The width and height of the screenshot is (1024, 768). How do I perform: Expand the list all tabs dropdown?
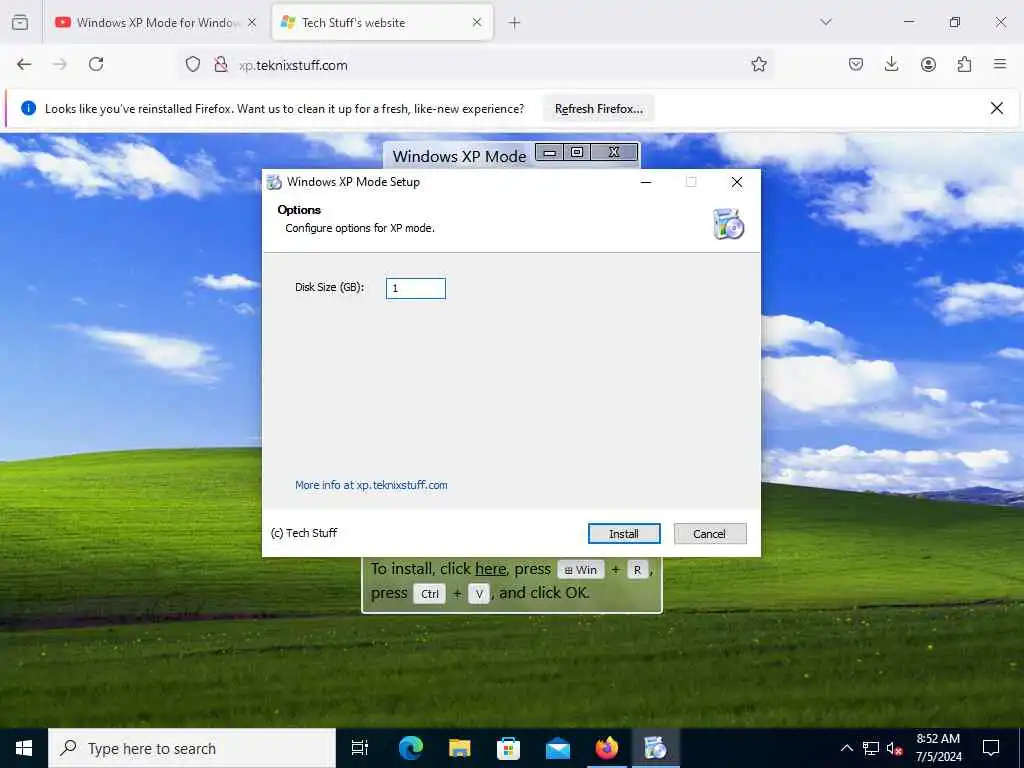pos(826,22)
